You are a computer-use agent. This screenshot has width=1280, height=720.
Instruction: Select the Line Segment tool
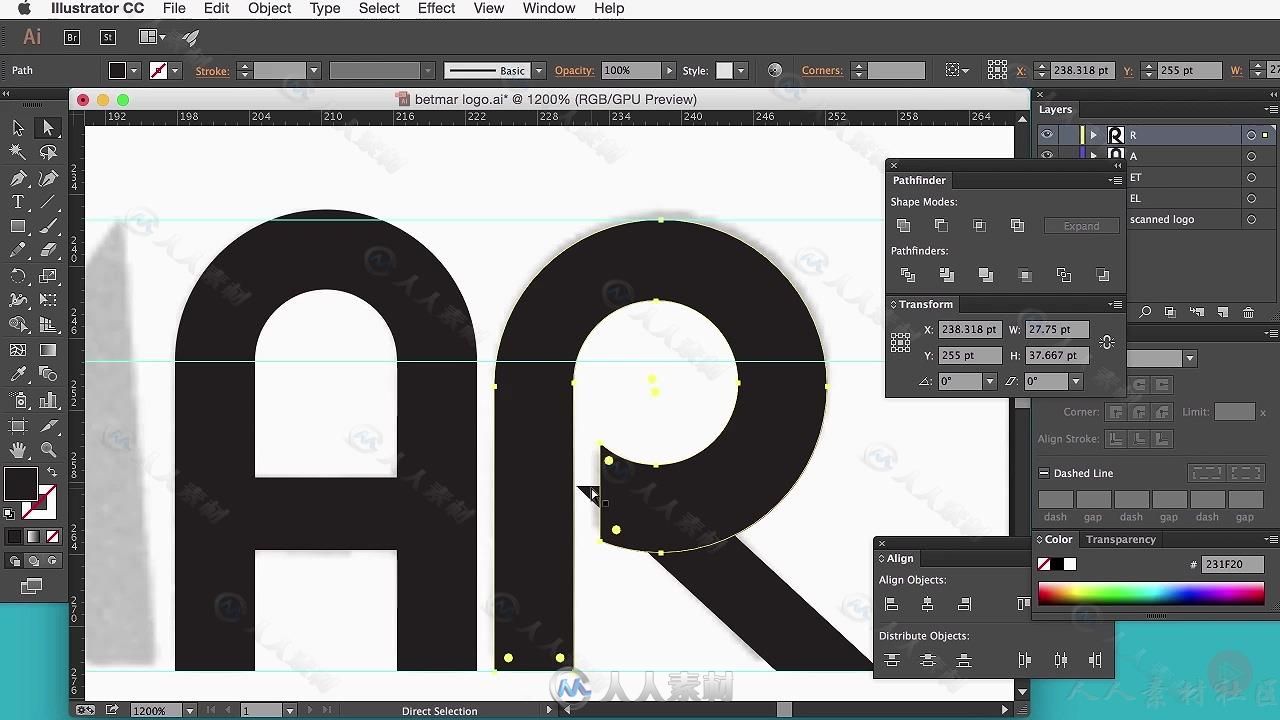(48, 202)
